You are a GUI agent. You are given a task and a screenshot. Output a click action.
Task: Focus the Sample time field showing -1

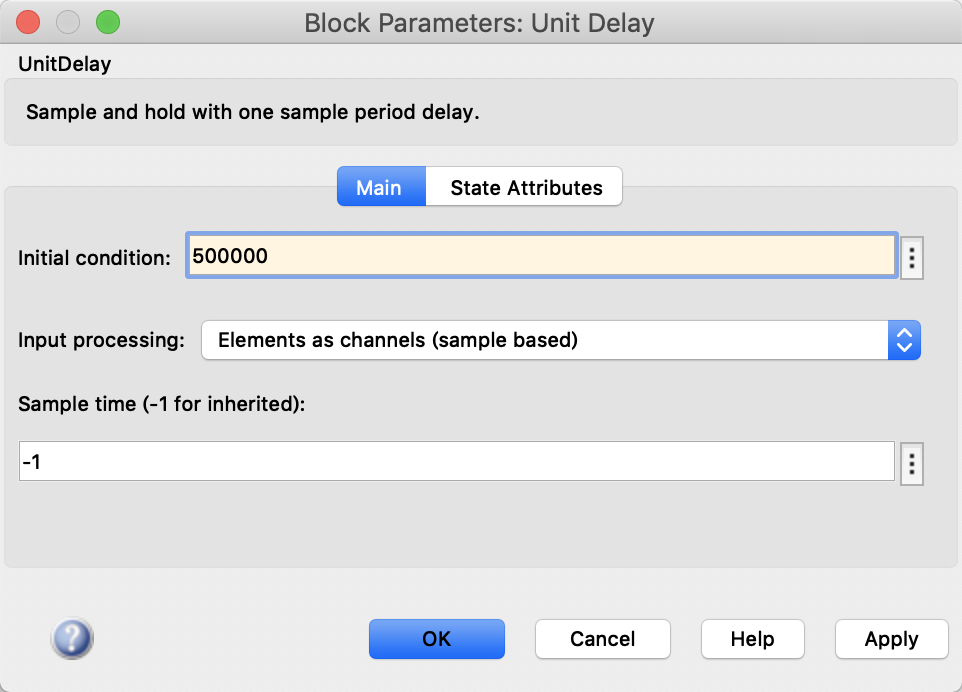(456, 462)
